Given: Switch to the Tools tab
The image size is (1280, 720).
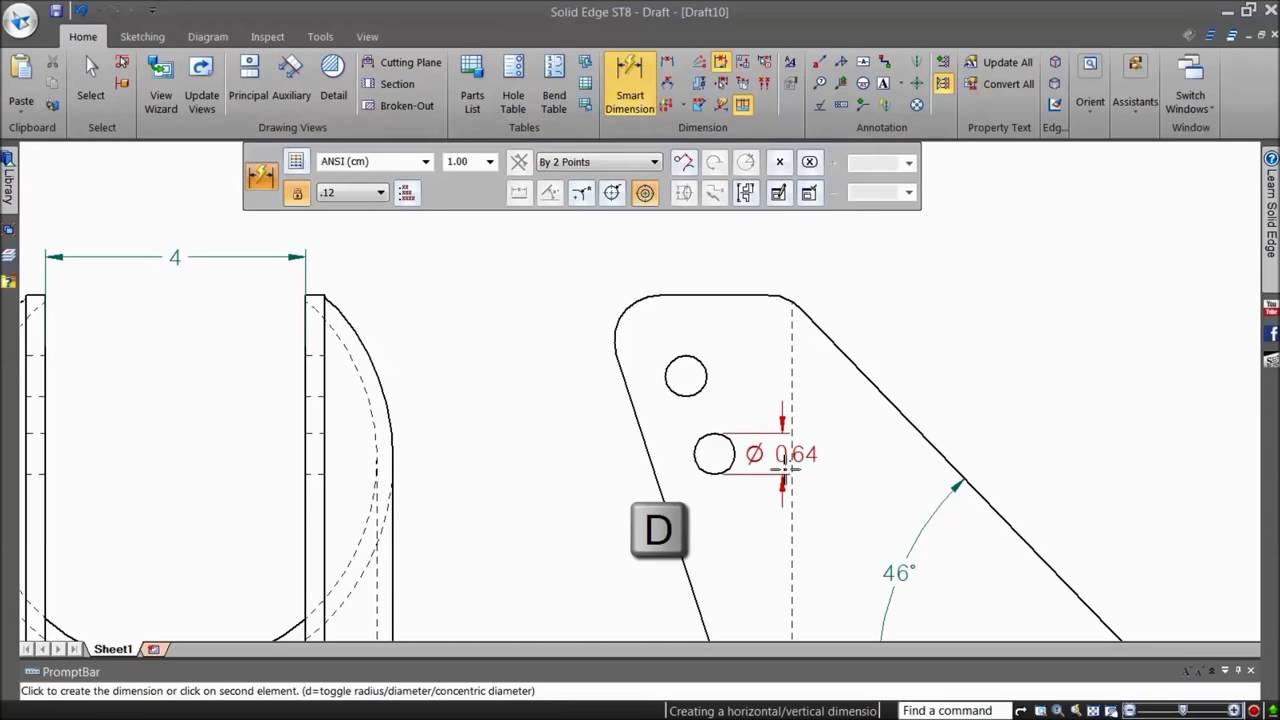Looking at the screenshot, I should click(320, 37).
